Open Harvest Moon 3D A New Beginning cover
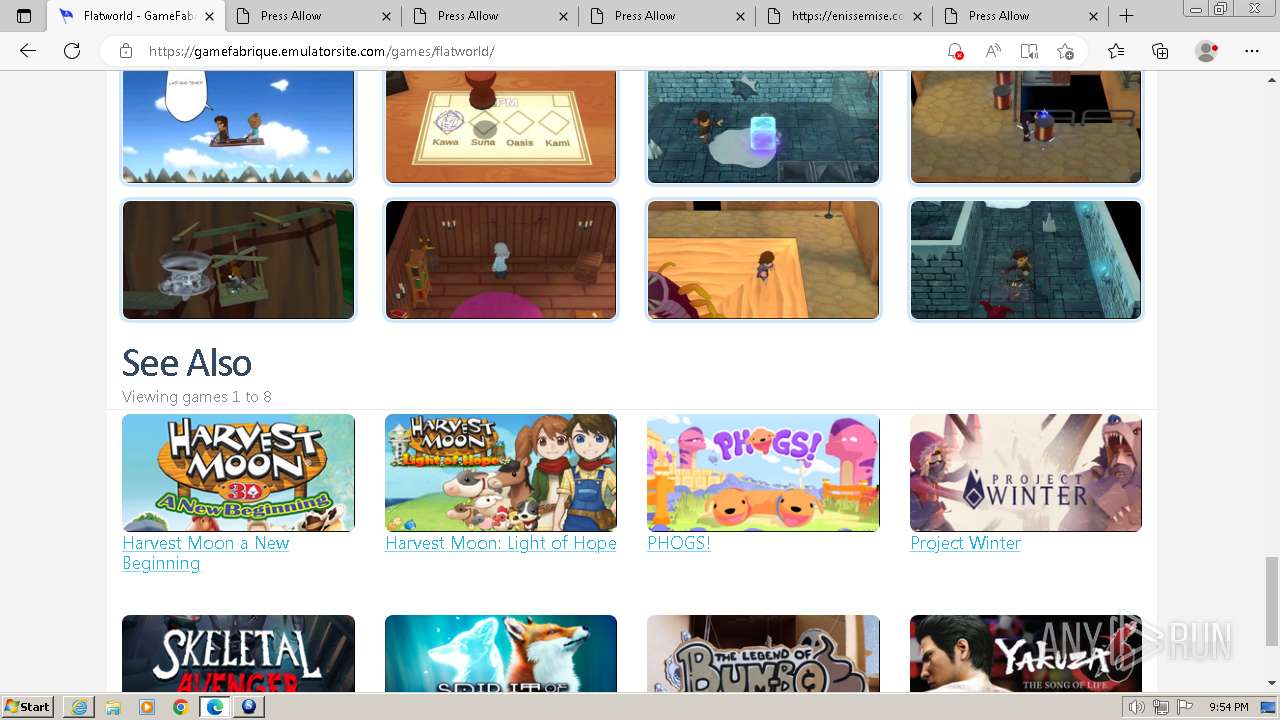The height and width of the screenshot is (720, 1280). coord(238,473)
